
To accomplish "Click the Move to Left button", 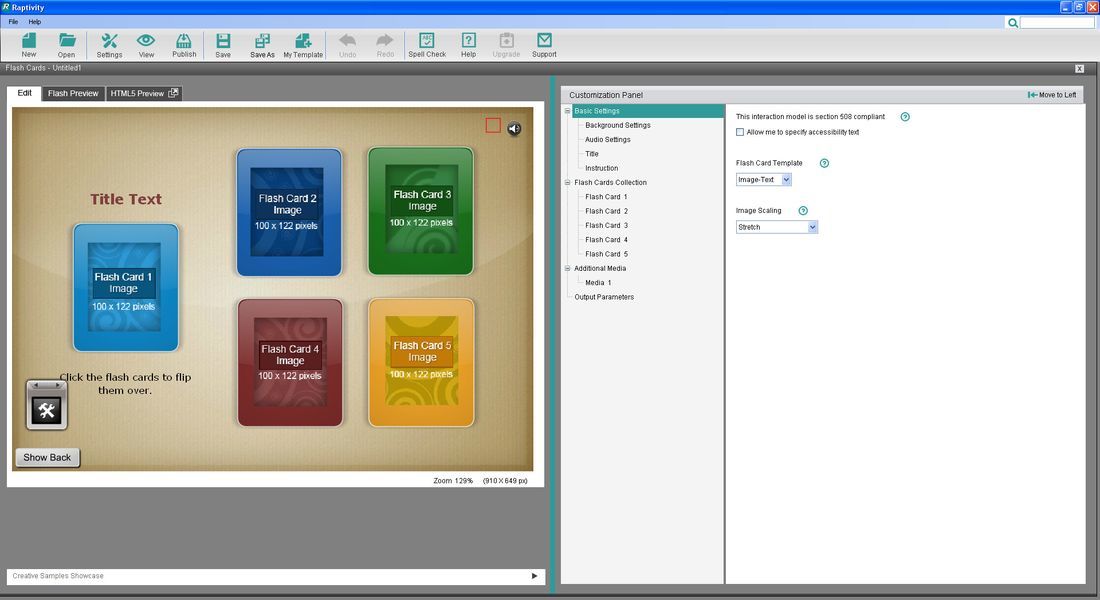I will (1051, 95).
